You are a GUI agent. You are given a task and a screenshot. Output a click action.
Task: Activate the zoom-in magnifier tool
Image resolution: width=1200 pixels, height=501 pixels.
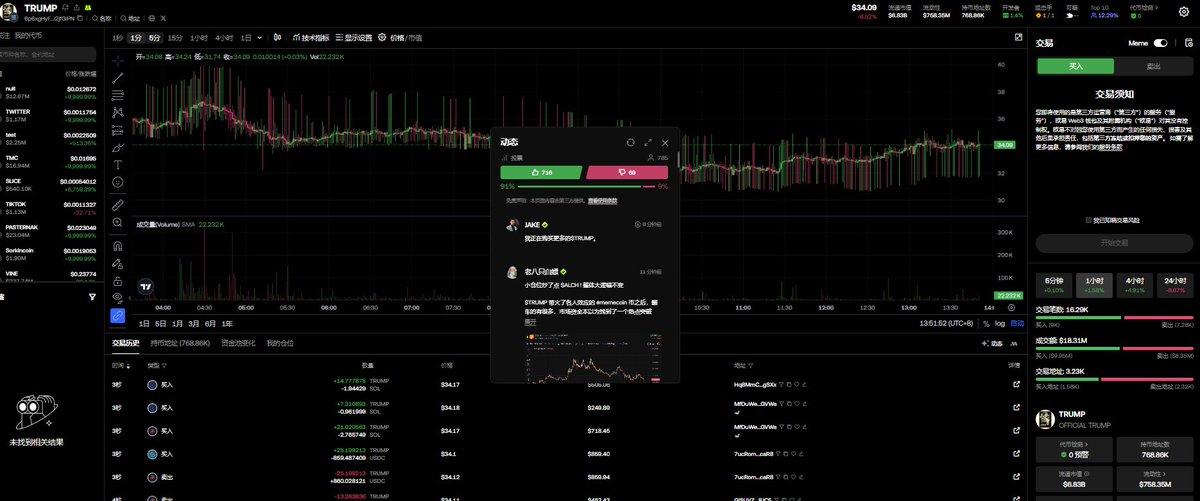tap(118, 223)
